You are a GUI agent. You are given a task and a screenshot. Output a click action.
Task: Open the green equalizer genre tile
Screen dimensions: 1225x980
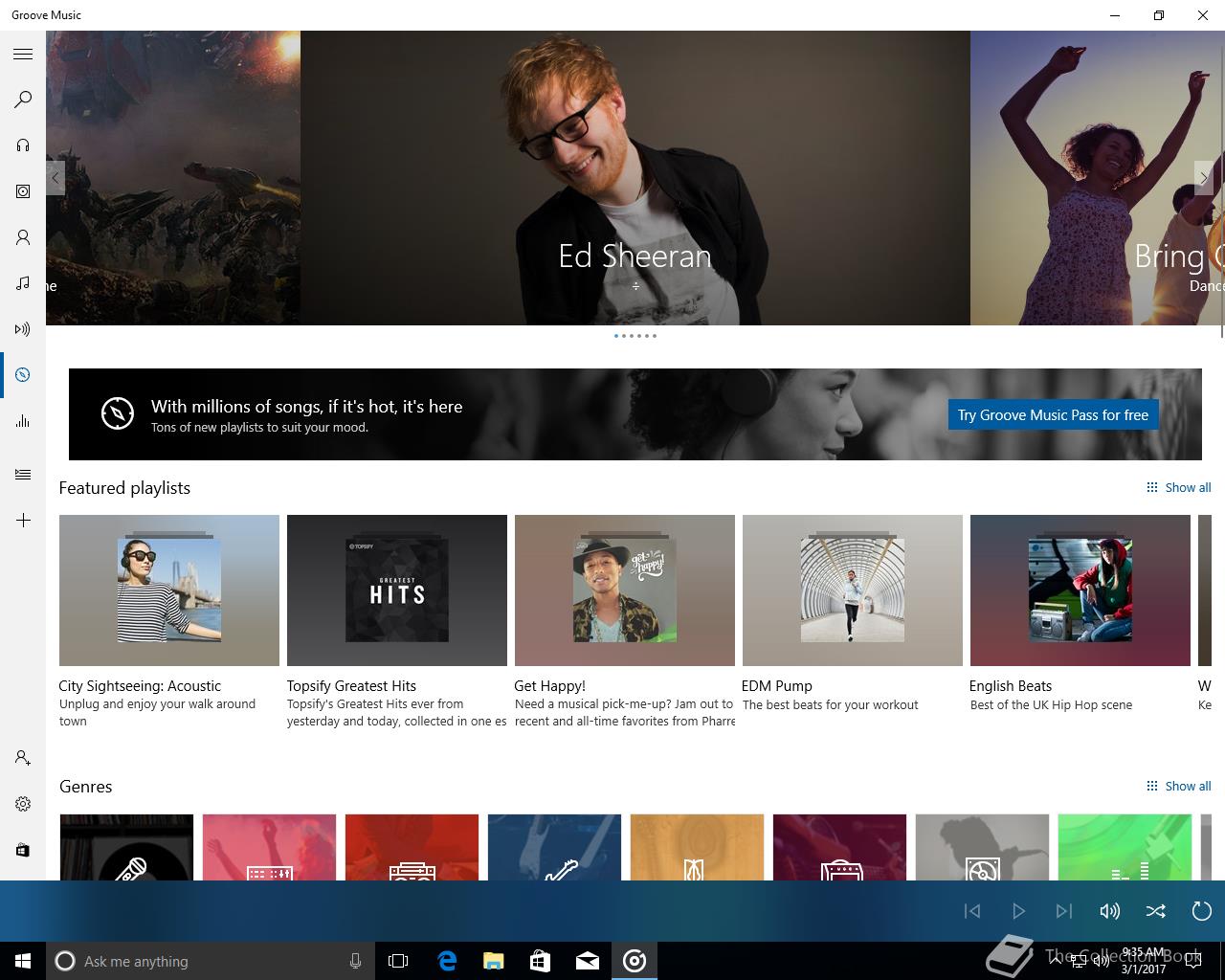1125,847
